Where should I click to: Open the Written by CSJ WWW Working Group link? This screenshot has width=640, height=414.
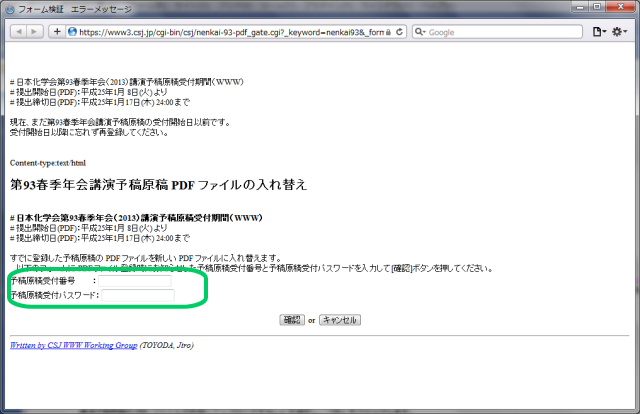point(73,345)
